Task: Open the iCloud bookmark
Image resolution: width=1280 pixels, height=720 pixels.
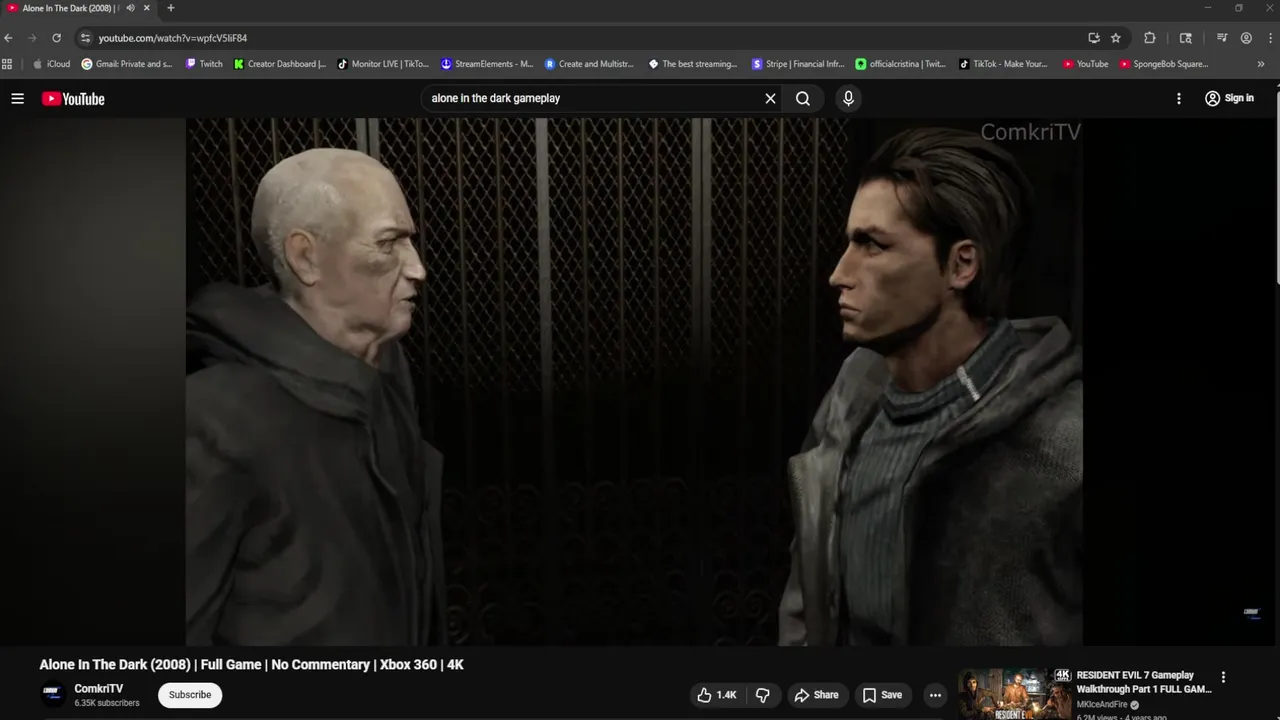Action: coord(52,64)
